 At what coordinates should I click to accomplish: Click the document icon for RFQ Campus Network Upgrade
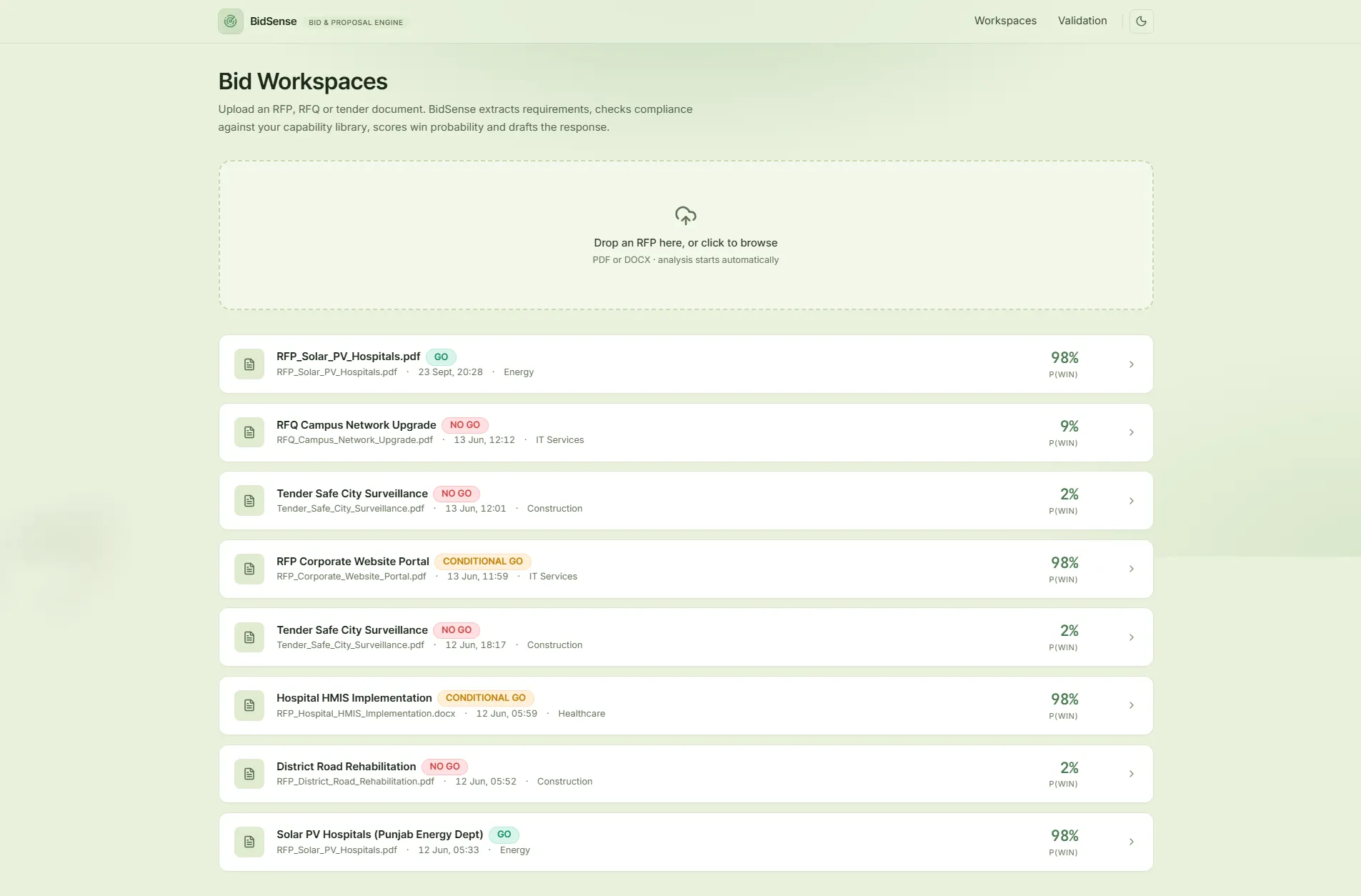tap(249, 432)
